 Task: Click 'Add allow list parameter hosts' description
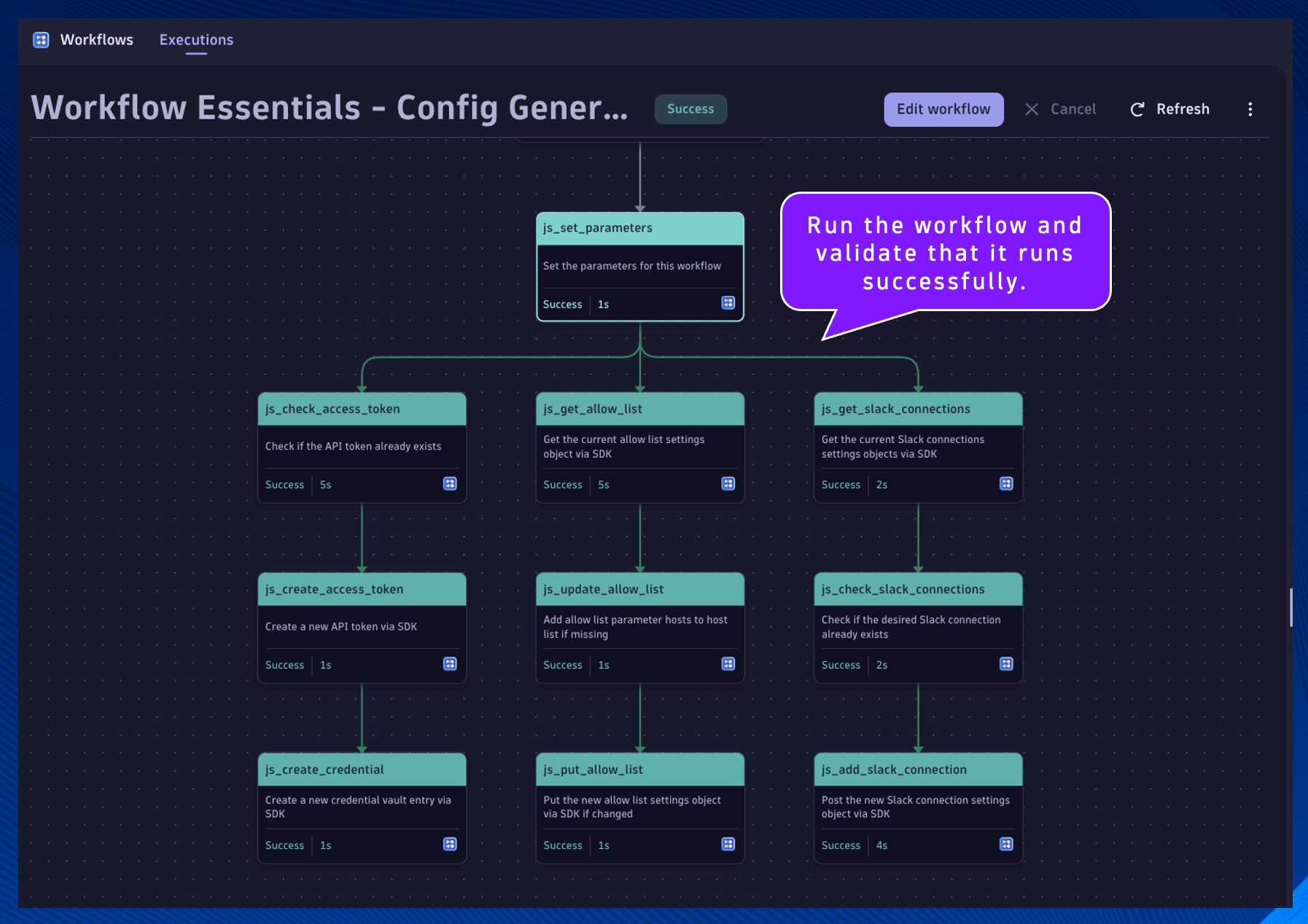(635, 627)
